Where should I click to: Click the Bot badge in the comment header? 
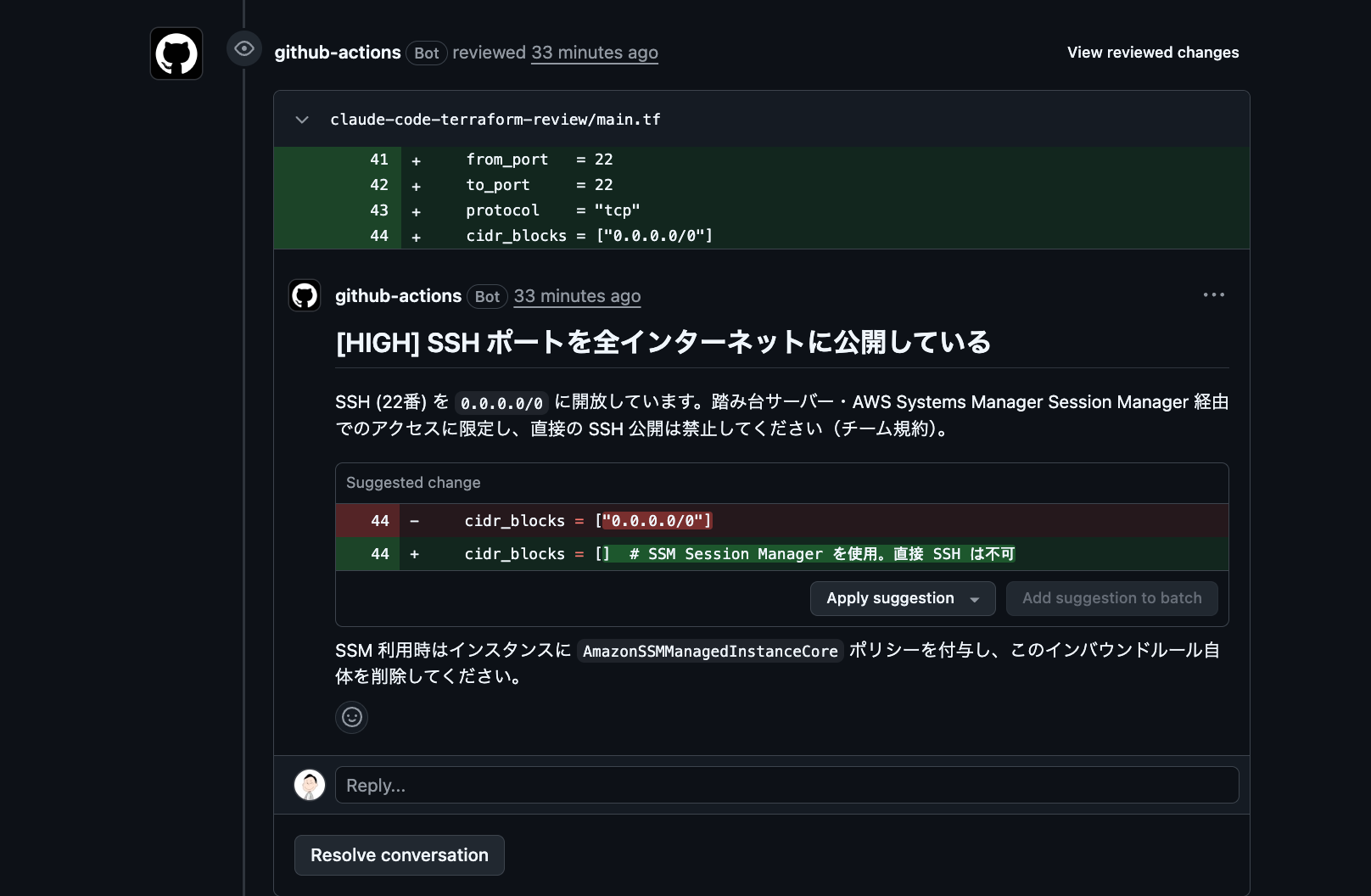487,296
